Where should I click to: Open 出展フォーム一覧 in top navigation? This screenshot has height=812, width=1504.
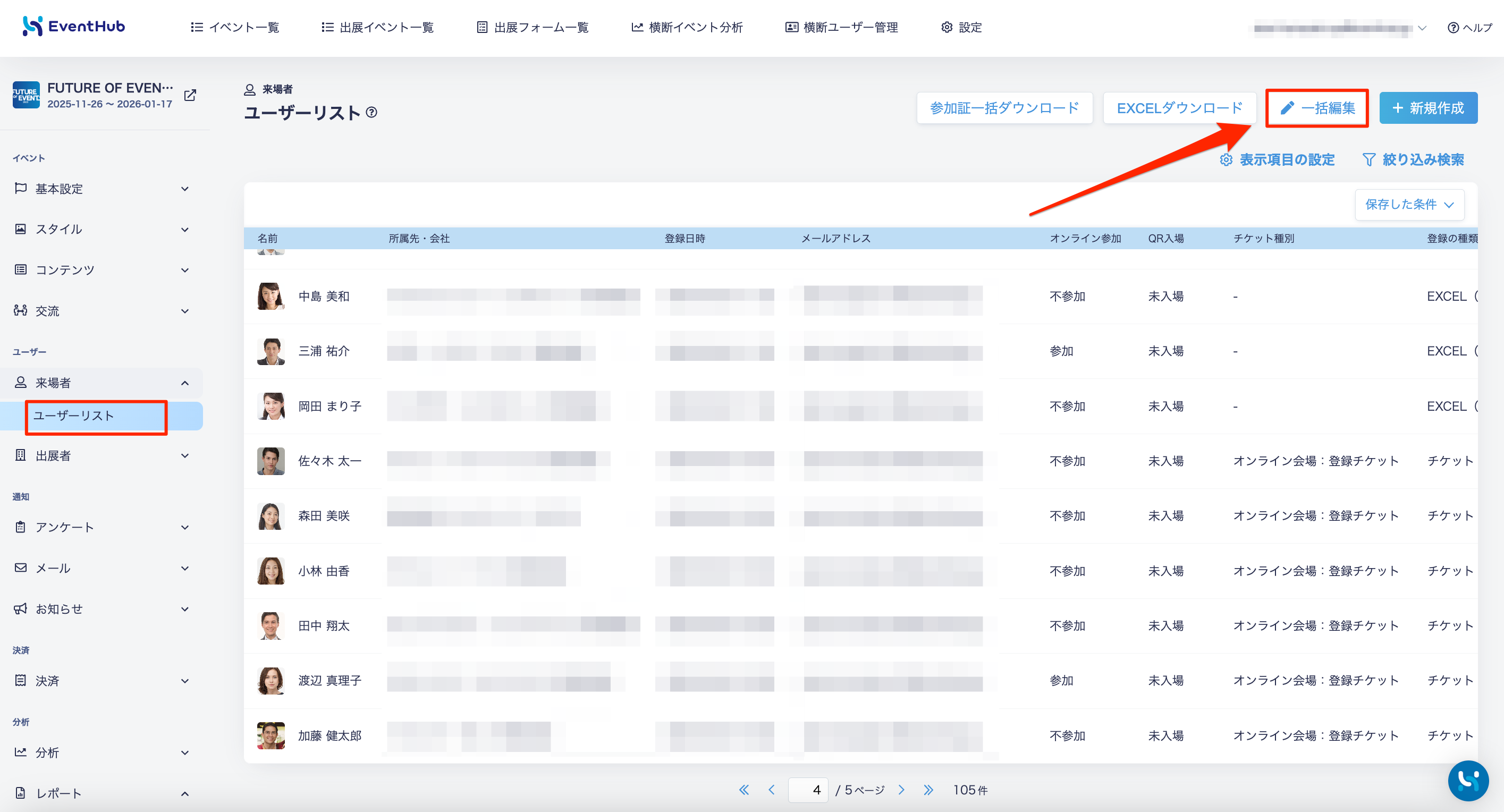tap(533, 28)
